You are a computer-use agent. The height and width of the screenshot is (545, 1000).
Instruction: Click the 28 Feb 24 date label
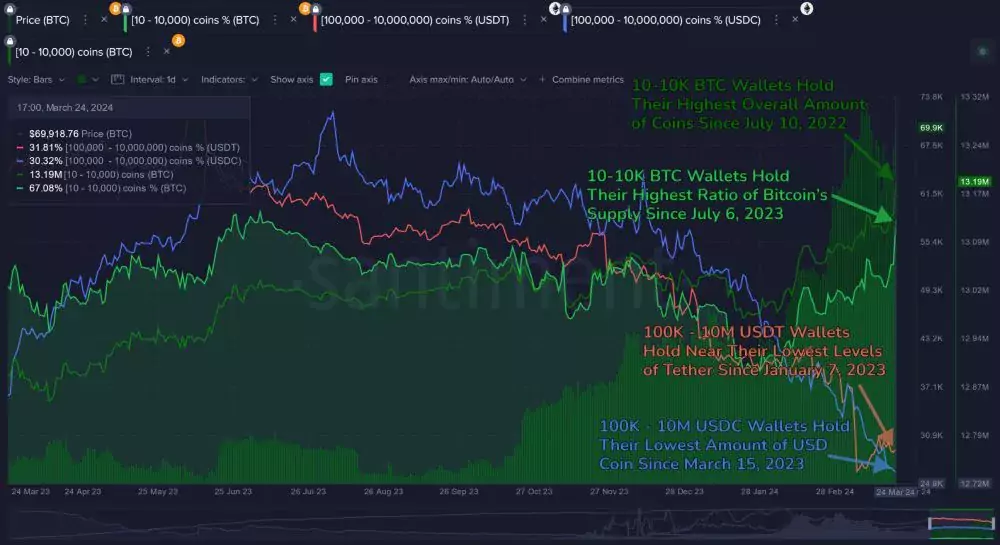tap(835, 491)
